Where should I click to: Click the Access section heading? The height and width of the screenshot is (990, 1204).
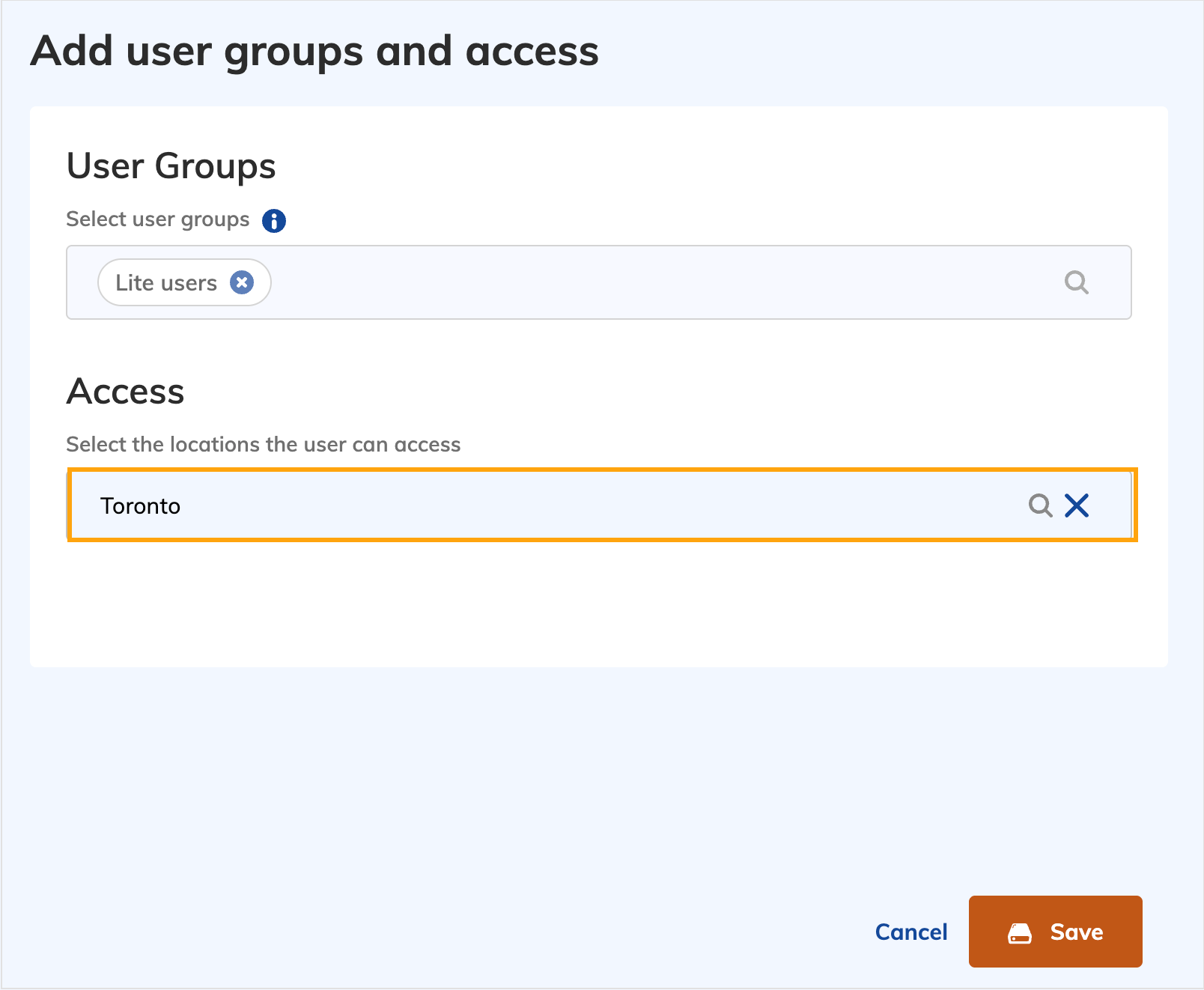point(125,392)
